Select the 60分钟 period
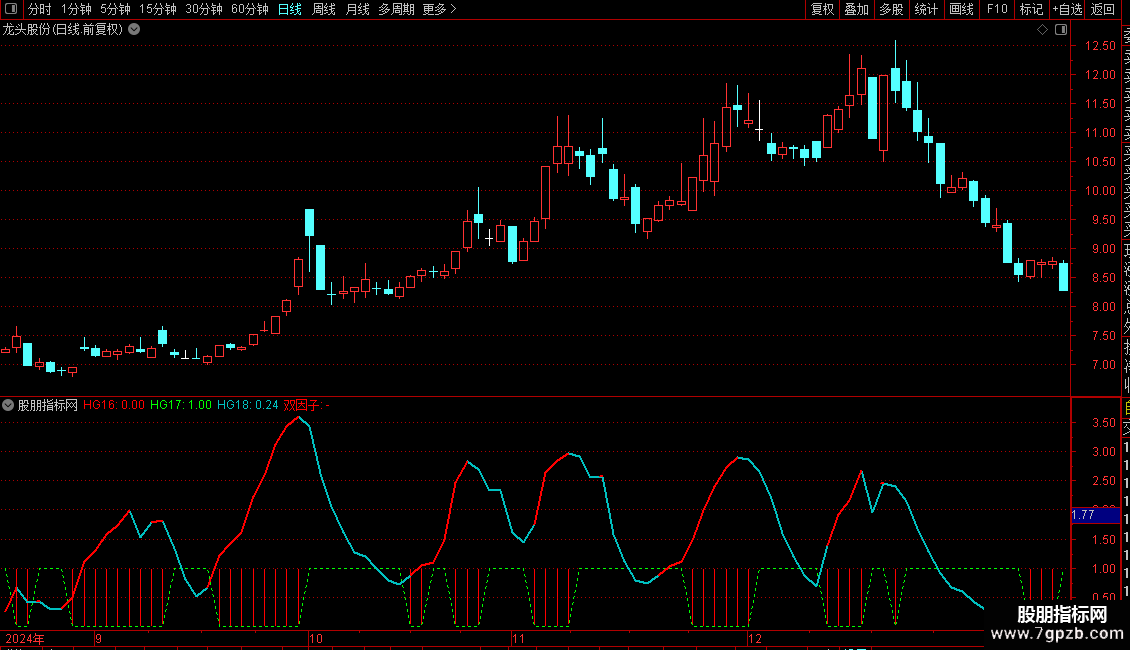The width and height of the screenshot is (1130, 650). (x=250, y=9)
